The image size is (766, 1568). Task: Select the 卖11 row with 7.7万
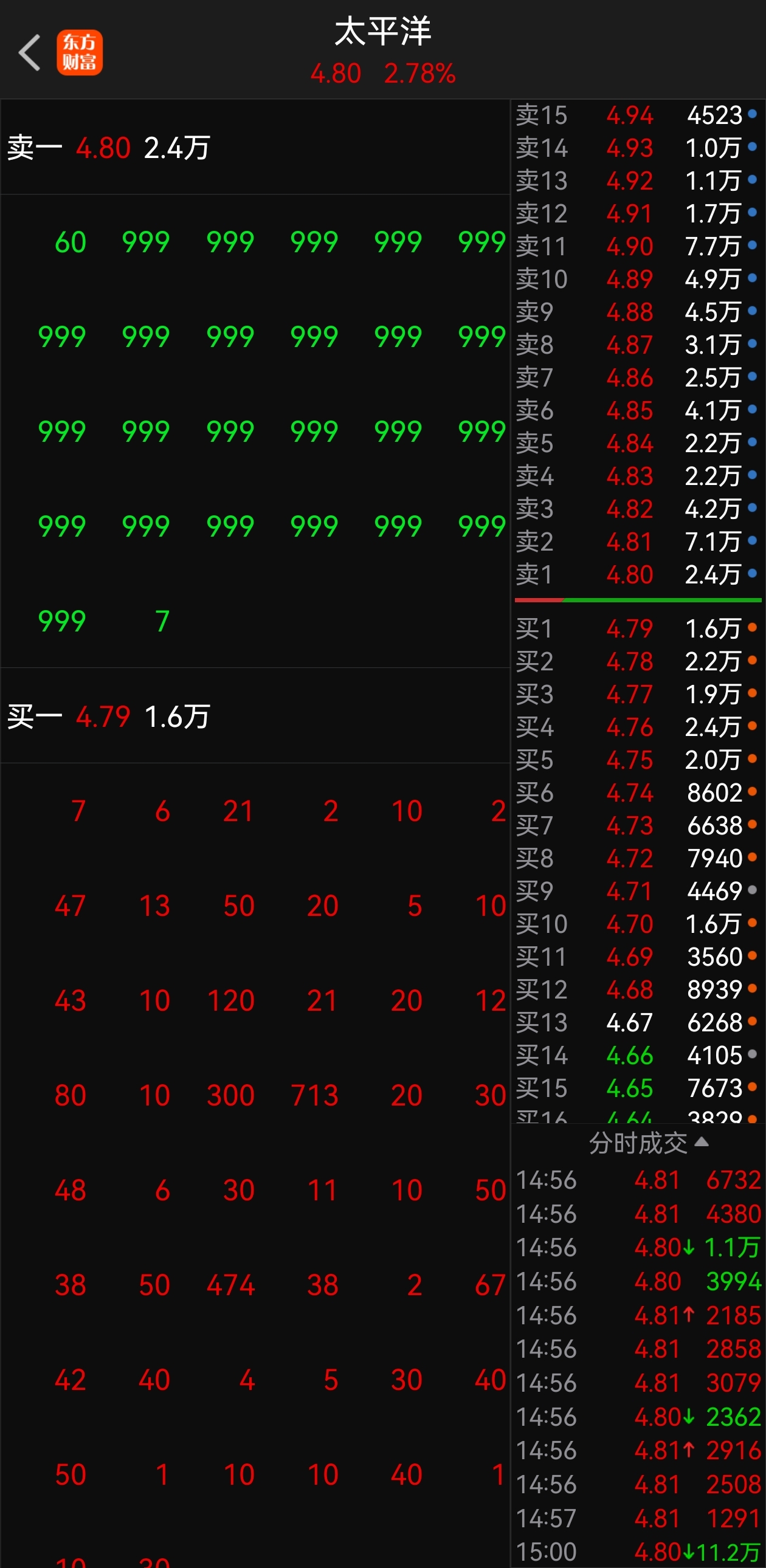tap(638, 247)
